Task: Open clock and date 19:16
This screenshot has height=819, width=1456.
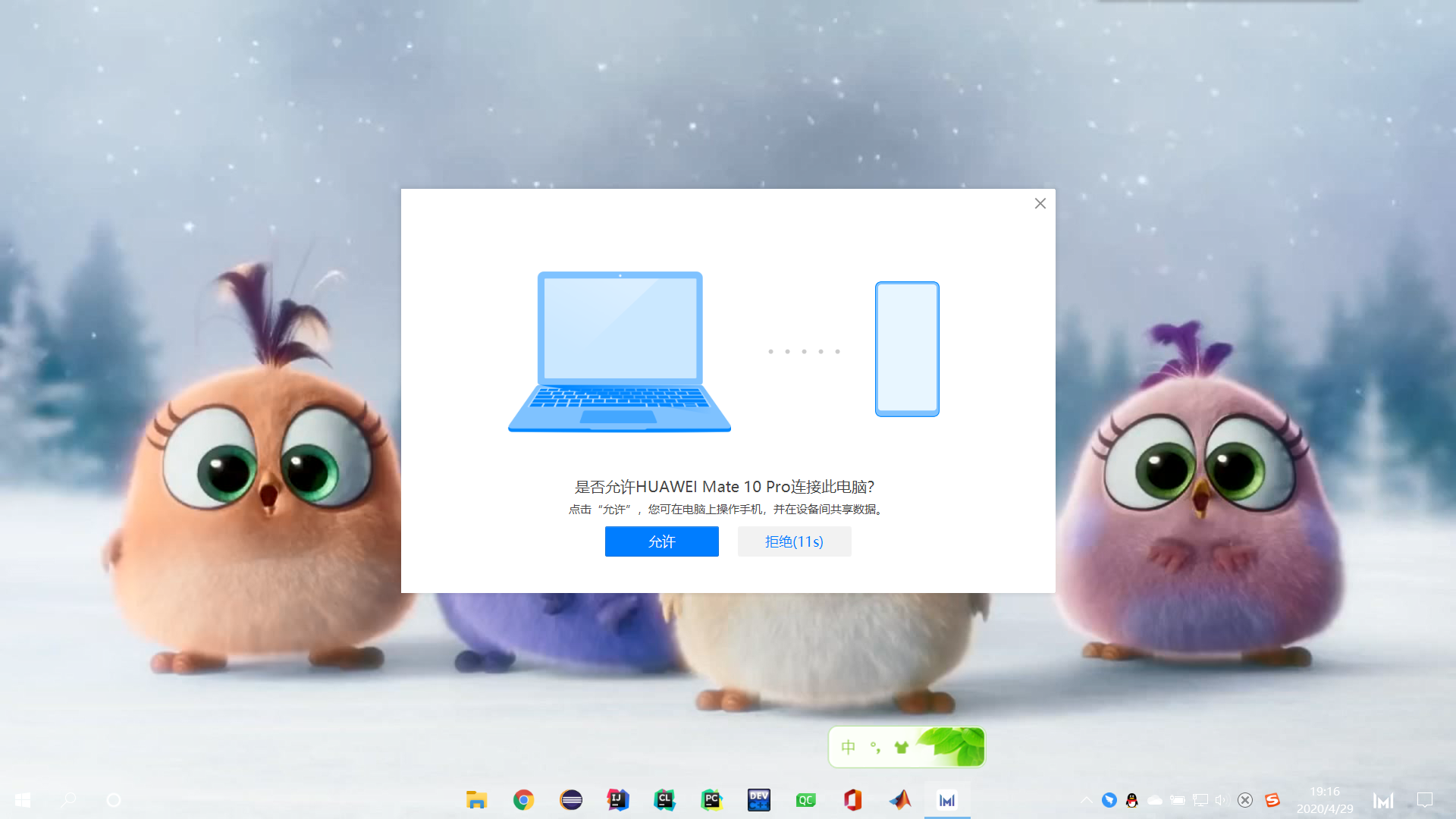Action: point(1325,800)
